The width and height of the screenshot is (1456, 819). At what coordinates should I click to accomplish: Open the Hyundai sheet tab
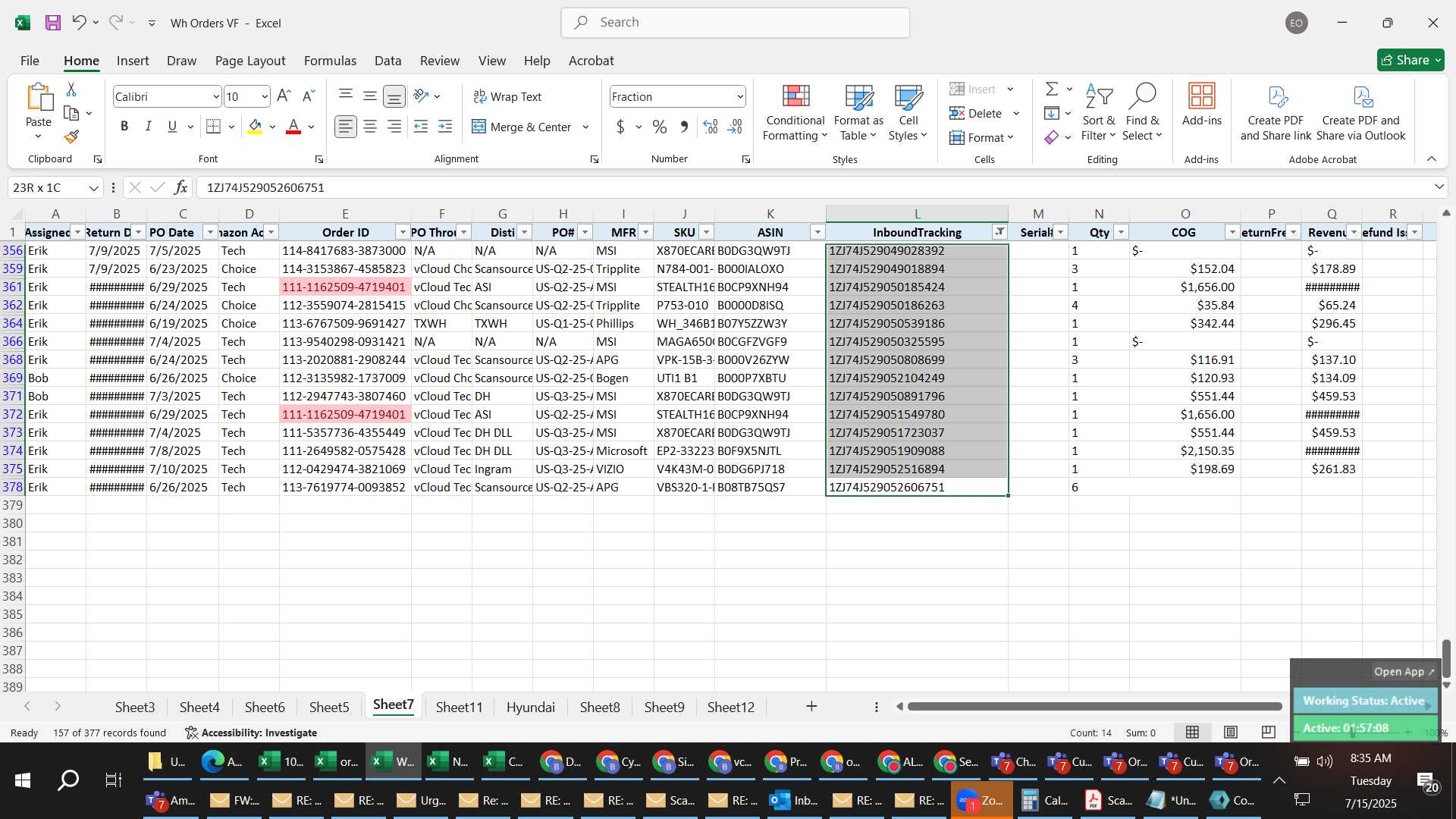click(531, 707)
